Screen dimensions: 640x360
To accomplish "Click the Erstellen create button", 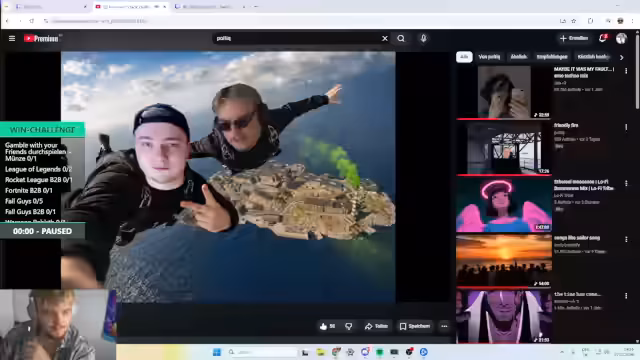I will [574, 38].
